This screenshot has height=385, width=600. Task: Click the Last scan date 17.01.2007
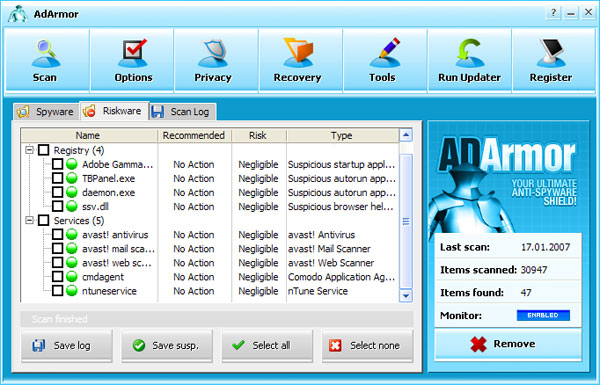tap(546, 247)
